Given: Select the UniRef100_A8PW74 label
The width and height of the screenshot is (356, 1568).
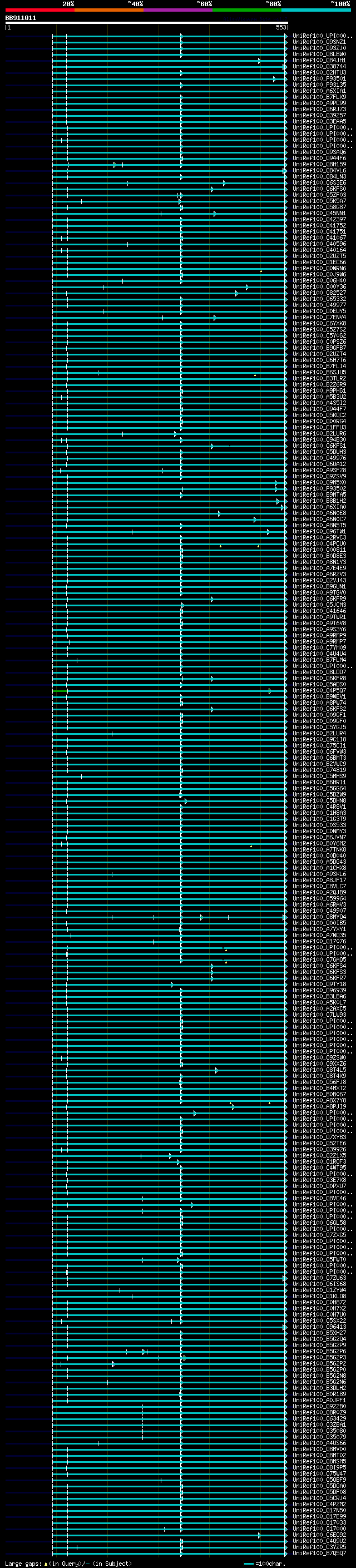Looking at the screenshot, I should click(319, 703).
